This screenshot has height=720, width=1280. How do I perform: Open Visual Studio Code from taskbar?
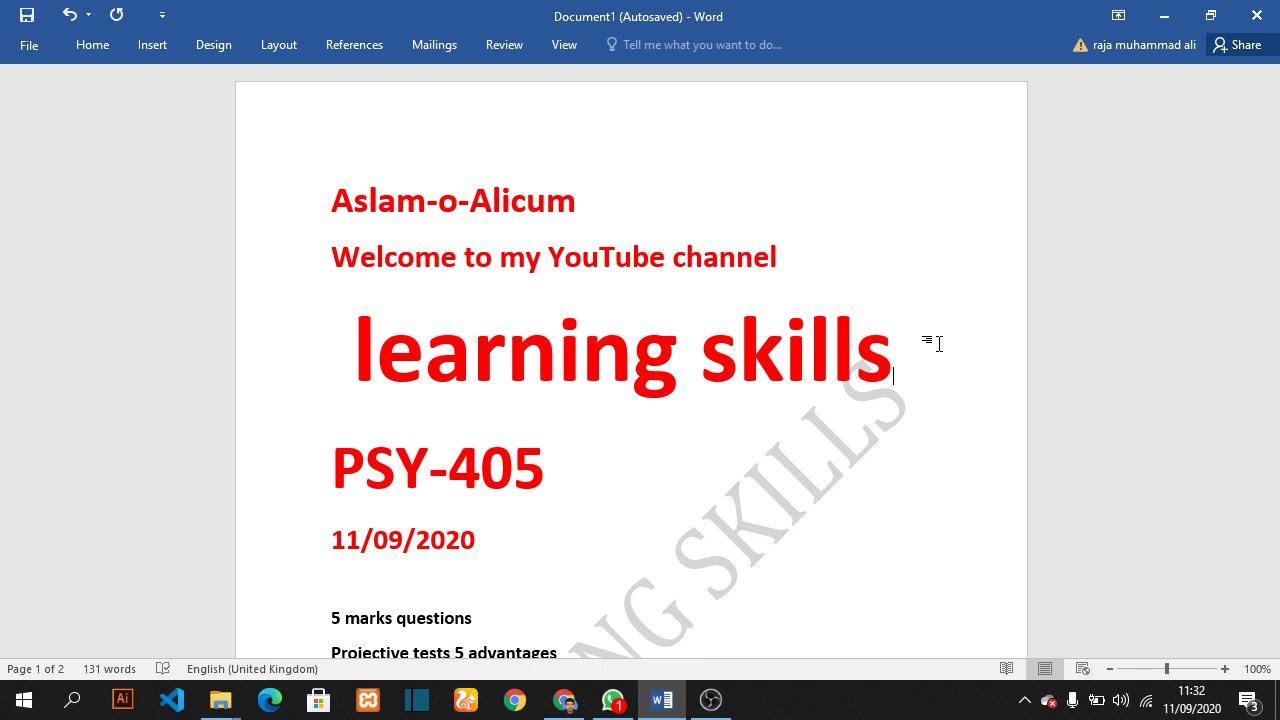click(x=172, y=700)
